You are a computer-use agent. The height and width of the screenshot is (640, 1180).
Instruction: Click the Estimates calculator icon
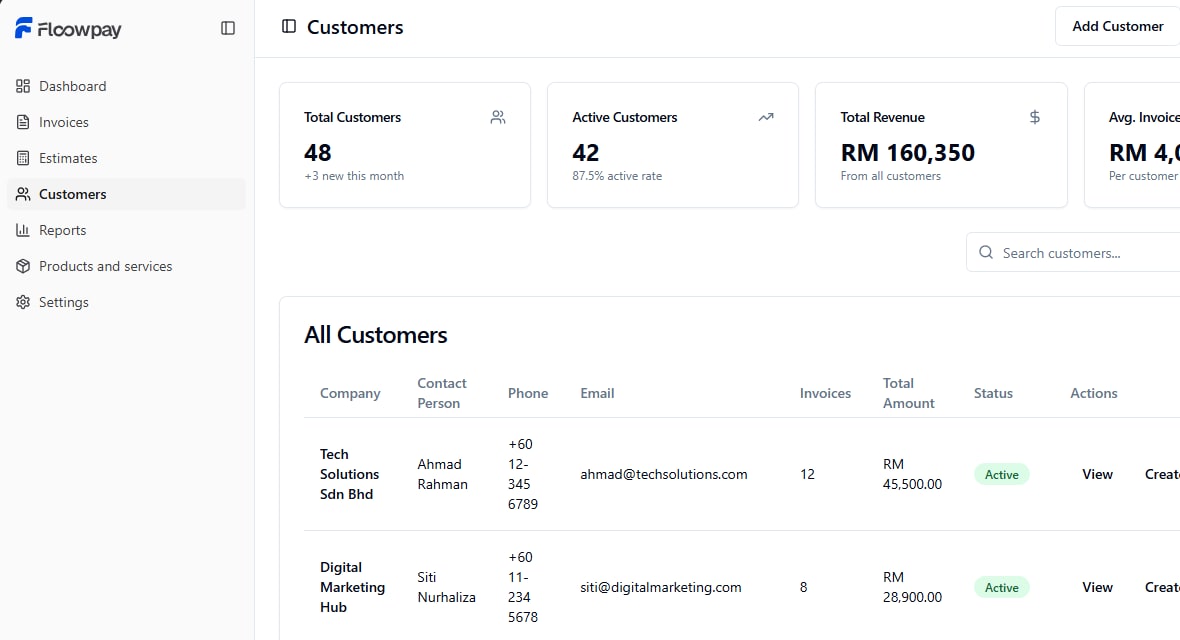23,158
